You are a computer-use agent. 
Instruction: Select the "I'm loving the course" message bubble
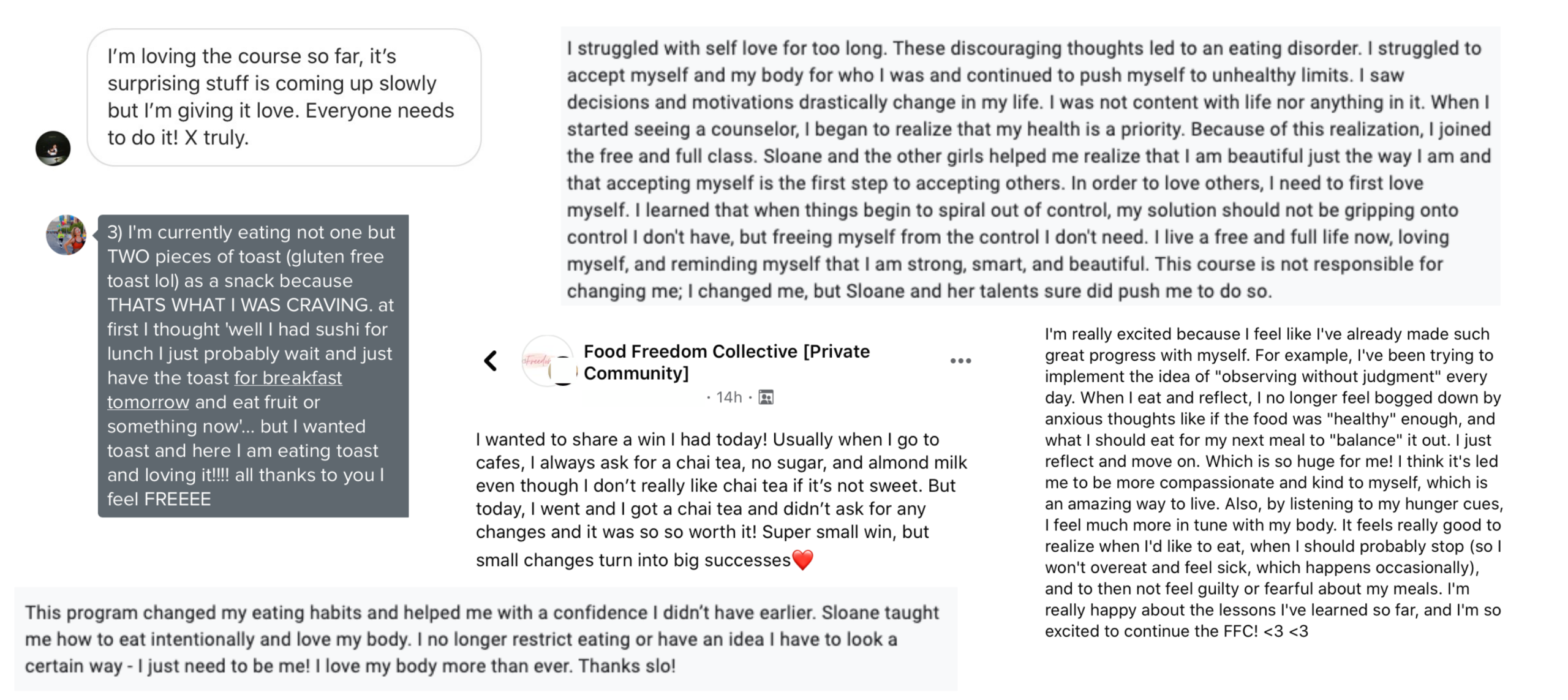284,97
